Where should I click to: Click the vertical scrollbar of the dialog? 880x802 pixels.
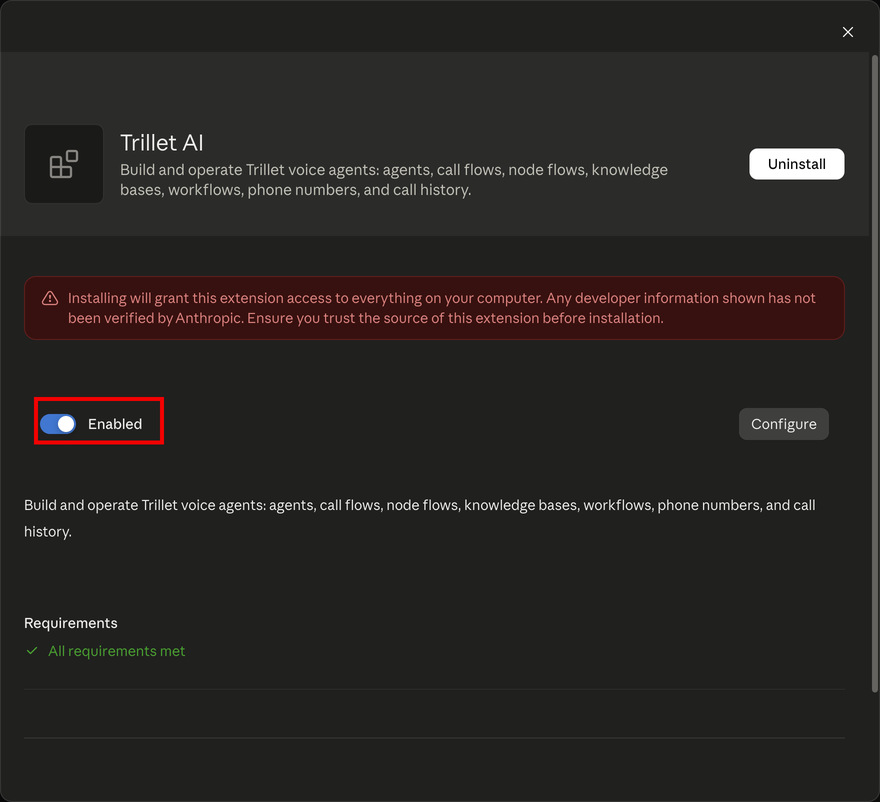tap(874, 373)
